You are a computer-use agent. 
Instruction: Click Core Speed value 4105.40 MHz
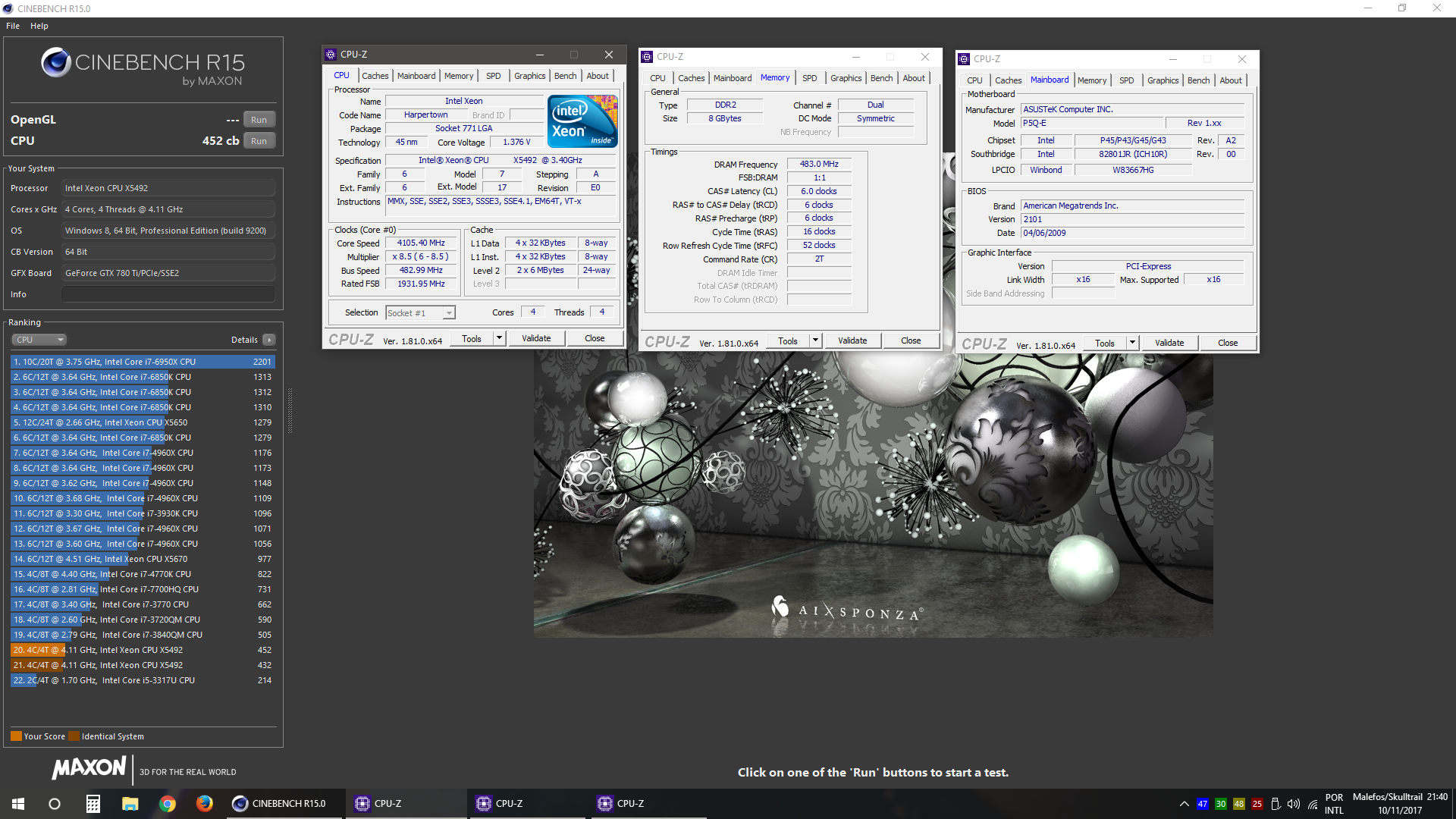(422, 243)
